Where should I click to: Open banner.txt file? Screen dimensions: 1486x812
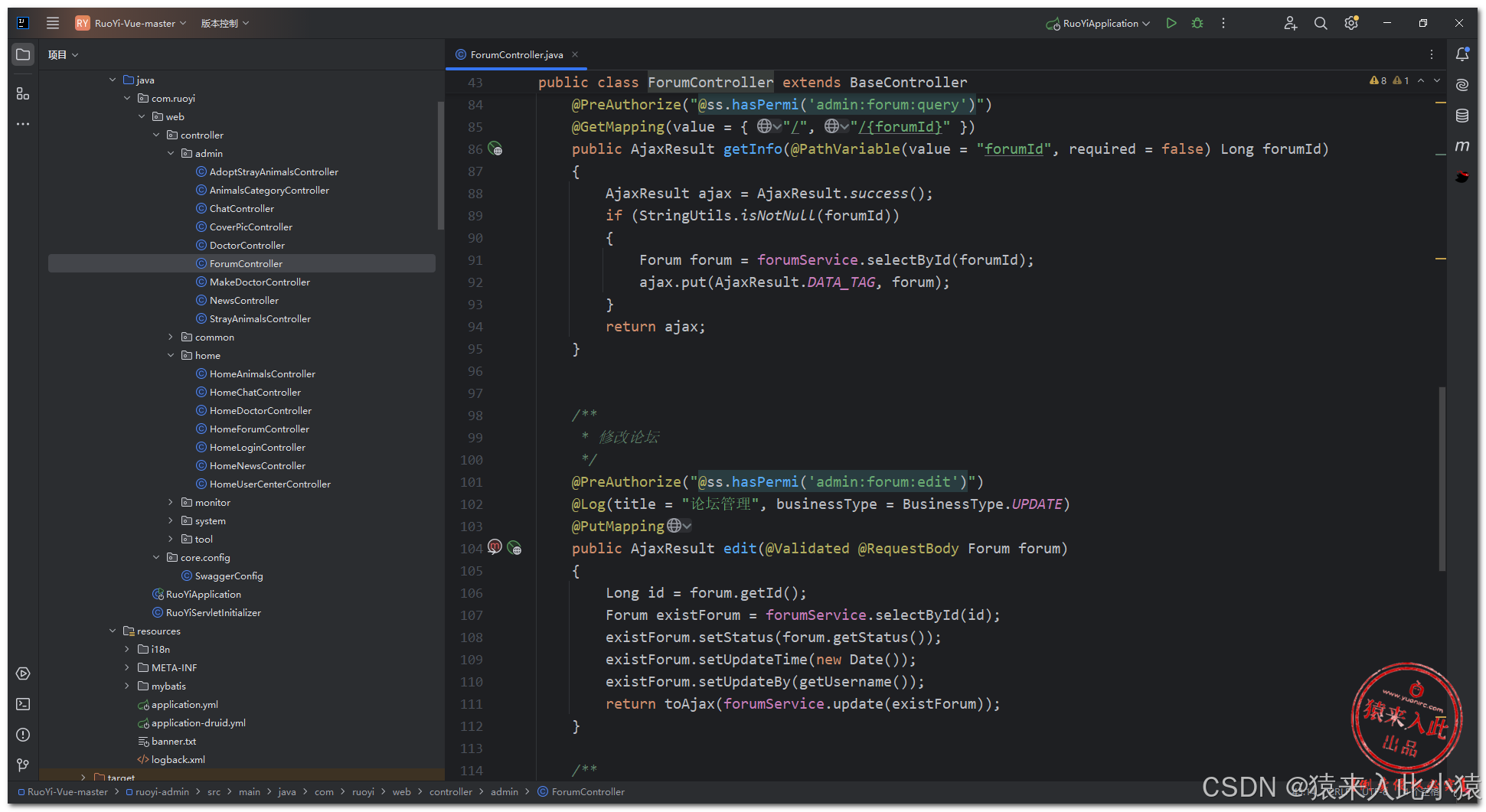[174, 741]
